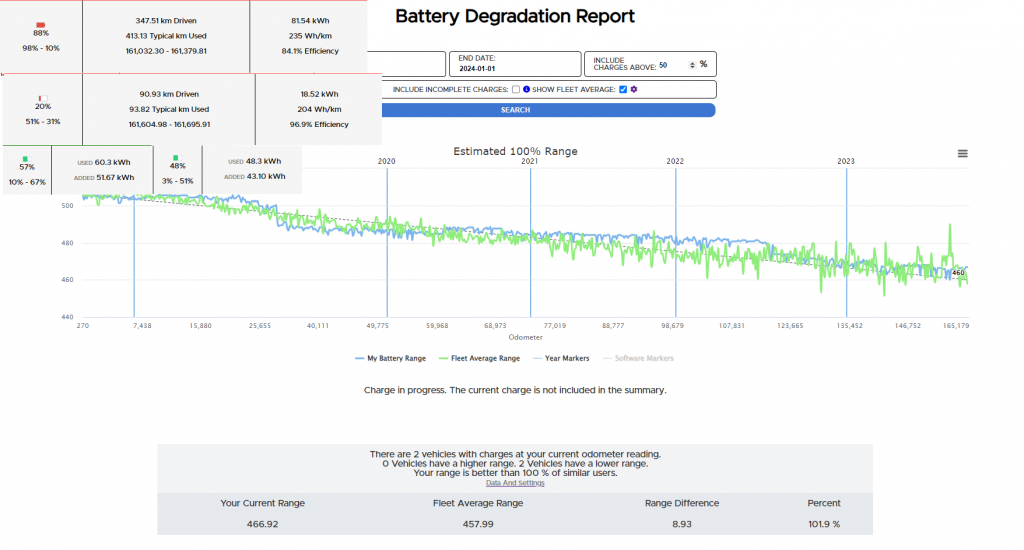The height and width of the screenshot is (550, 1024).
Task: Open the Data And Settings link
Action: [x=515, y=483]
